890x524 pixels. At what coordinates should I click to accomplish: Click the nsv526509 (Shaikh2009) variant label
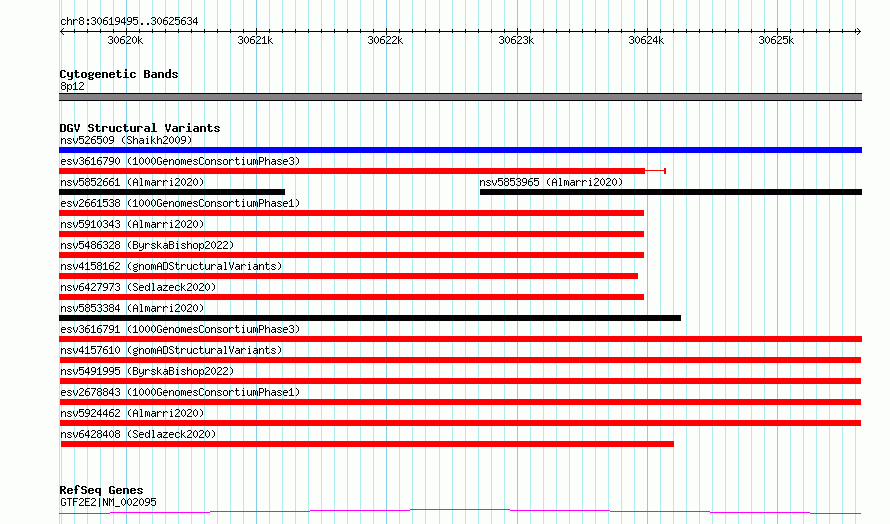click(126, 140)
